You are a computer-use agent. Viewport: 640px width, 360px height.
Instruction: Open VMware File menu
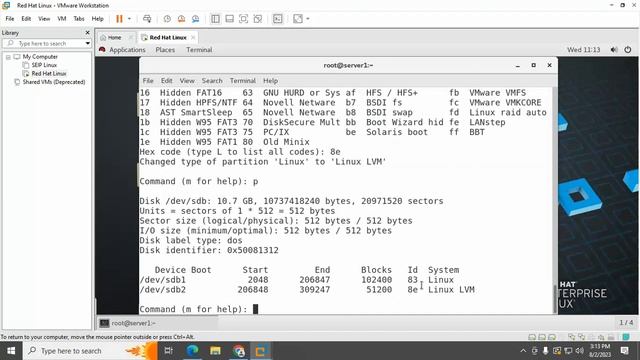10,19
